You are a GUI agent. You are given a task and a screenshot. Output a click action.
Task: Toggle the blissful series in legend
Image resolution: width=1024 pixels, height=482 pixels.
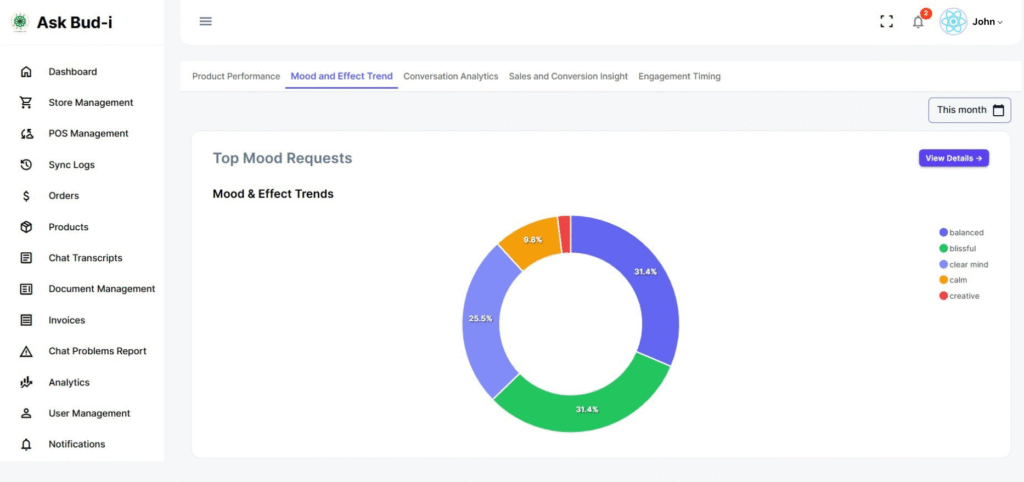[962, 248]
